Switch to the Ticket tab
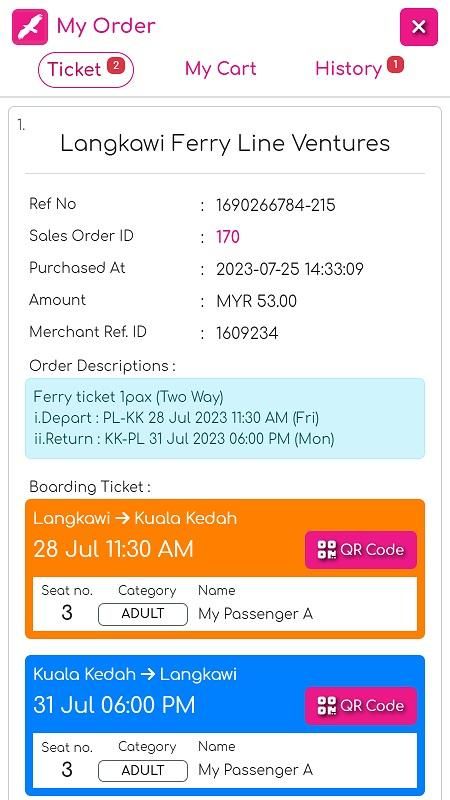Screen dimensions: 450x800 (86, 70)
